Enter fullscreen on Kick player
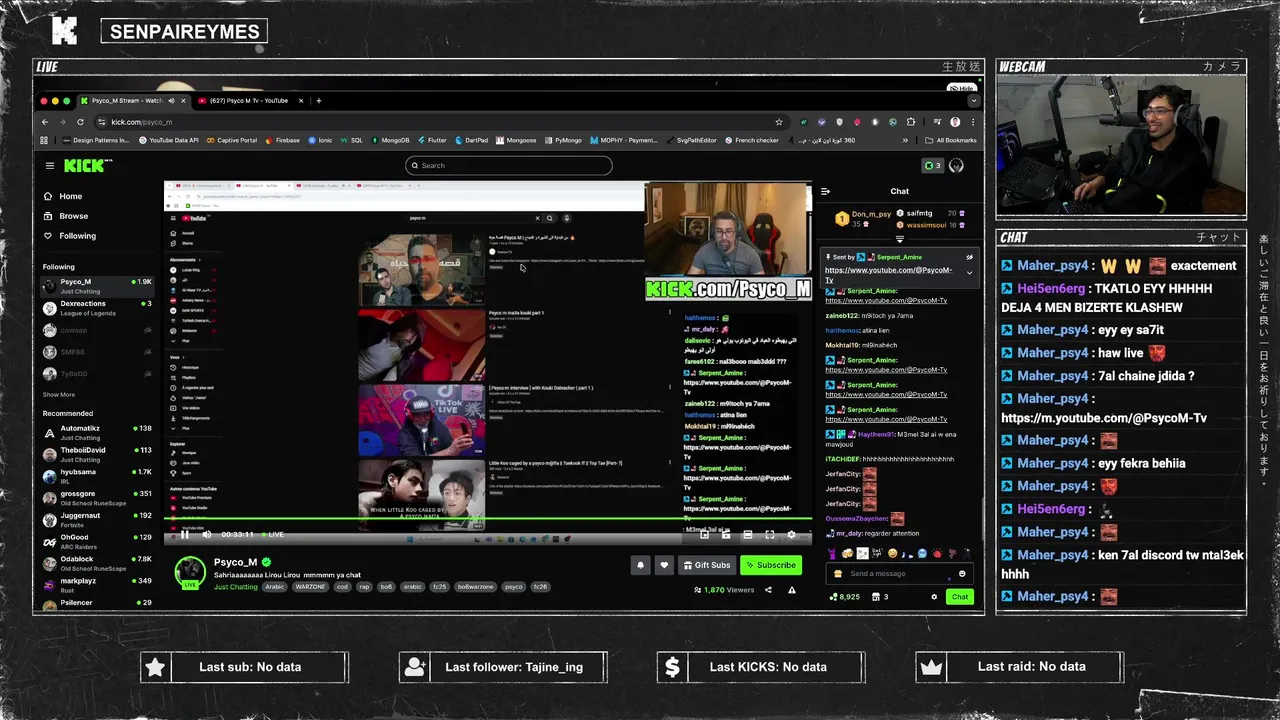Image resolution: width=1280 pixels, height=720 pixels. (769, 535)
